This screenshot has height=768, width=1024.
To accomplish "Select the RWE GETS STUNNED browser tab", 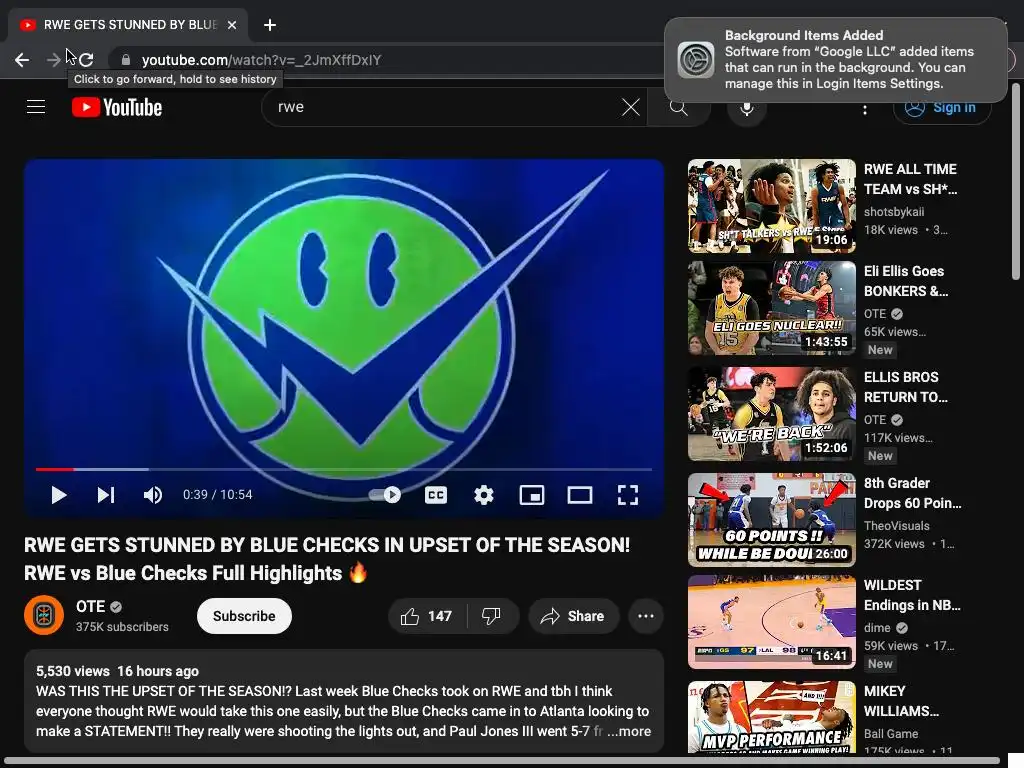I will 128,25.
